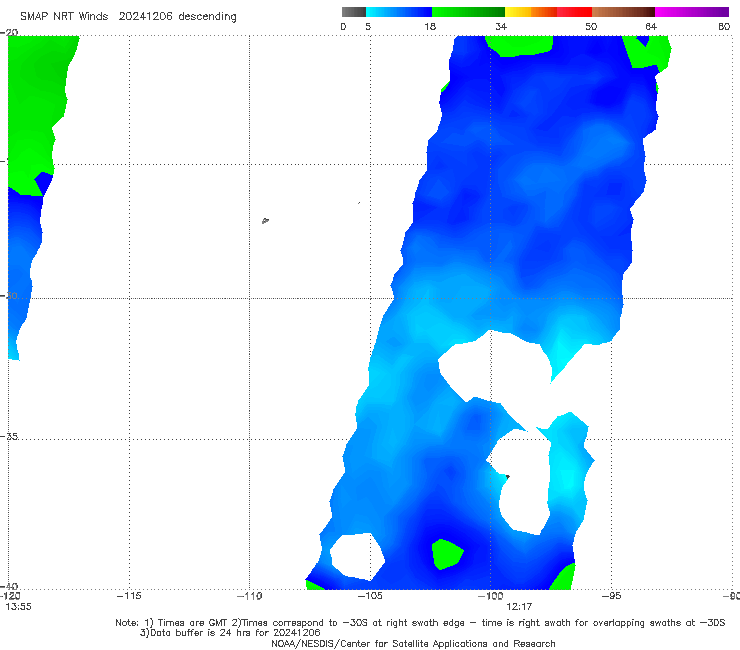740x650 pixels.
Task: Click the word "descending" in the title
Action: 208,17
